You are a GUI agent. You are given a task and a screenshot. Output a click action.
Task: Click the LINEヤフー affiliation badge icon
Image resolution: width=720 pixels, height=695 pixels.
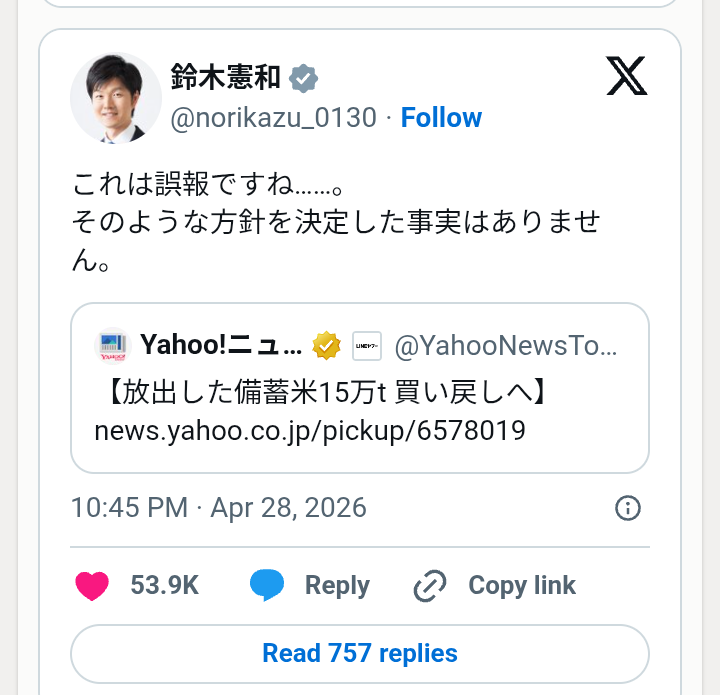pos(367,346)
